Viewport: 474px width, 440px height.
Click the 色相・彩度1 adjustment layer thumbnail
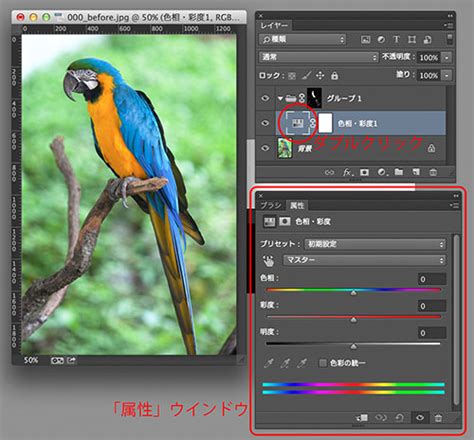coord(297,123)
